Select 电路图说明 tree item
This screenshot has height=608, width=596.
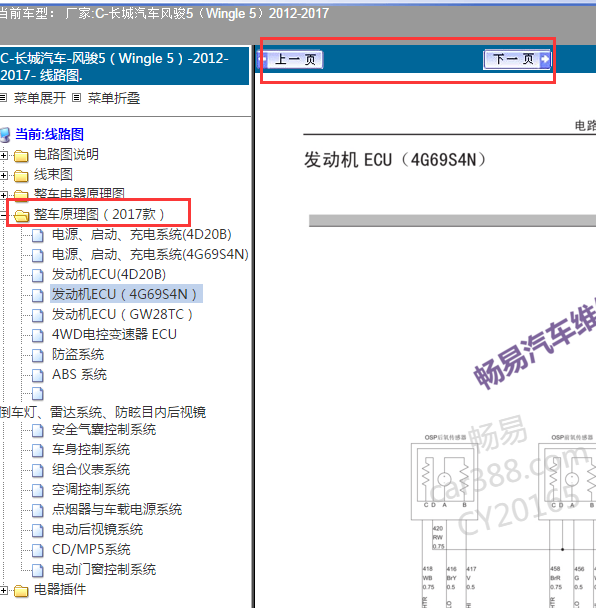66,154
